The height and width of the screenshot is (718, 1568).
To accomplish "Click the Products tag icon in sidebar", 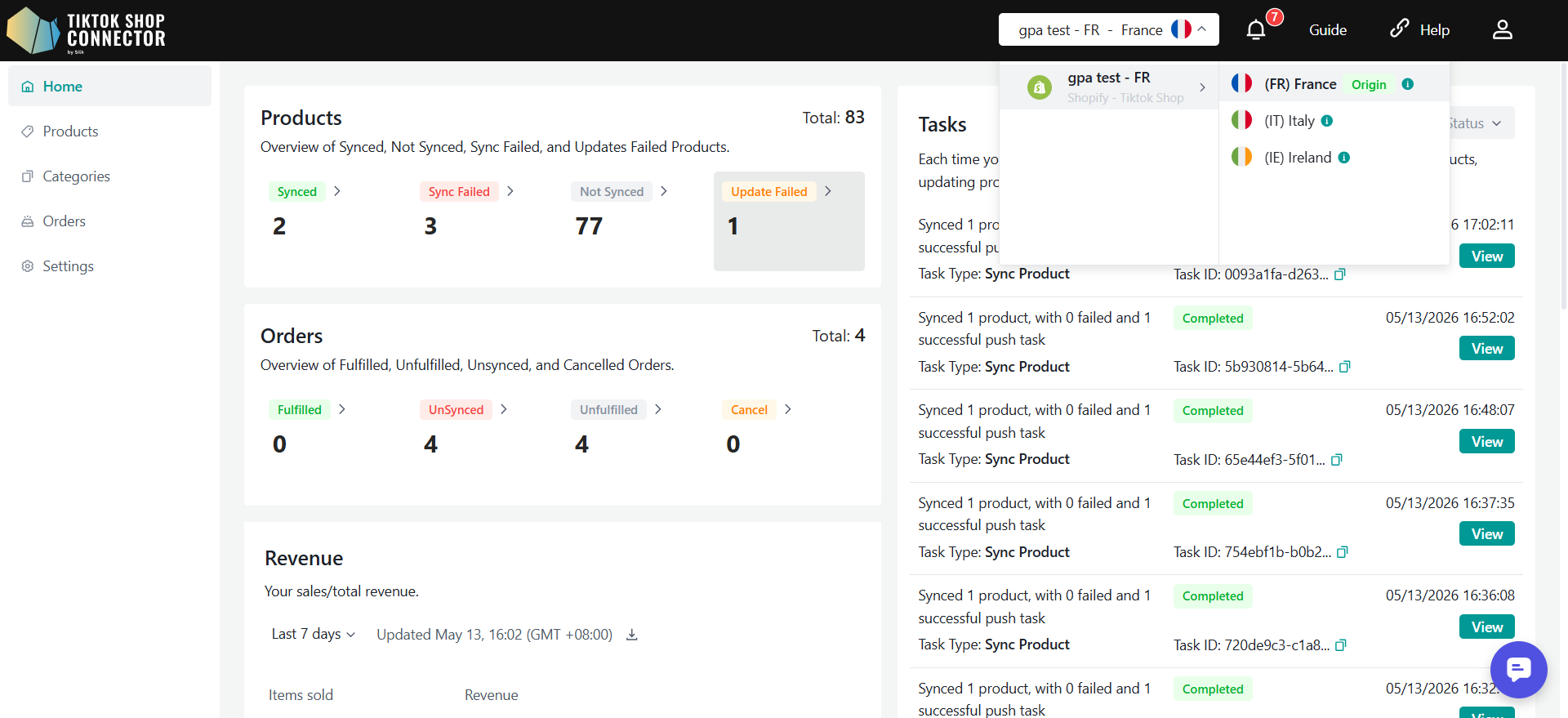I will (28, 132).
